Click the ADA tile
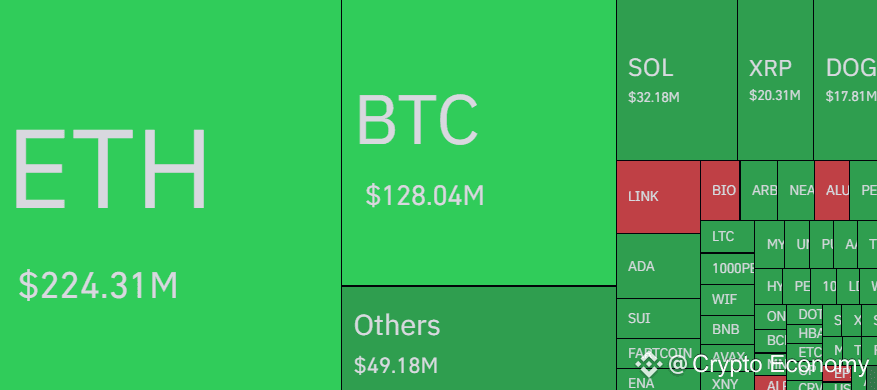Viewport: 877px width, 390px height. (658, 266)
